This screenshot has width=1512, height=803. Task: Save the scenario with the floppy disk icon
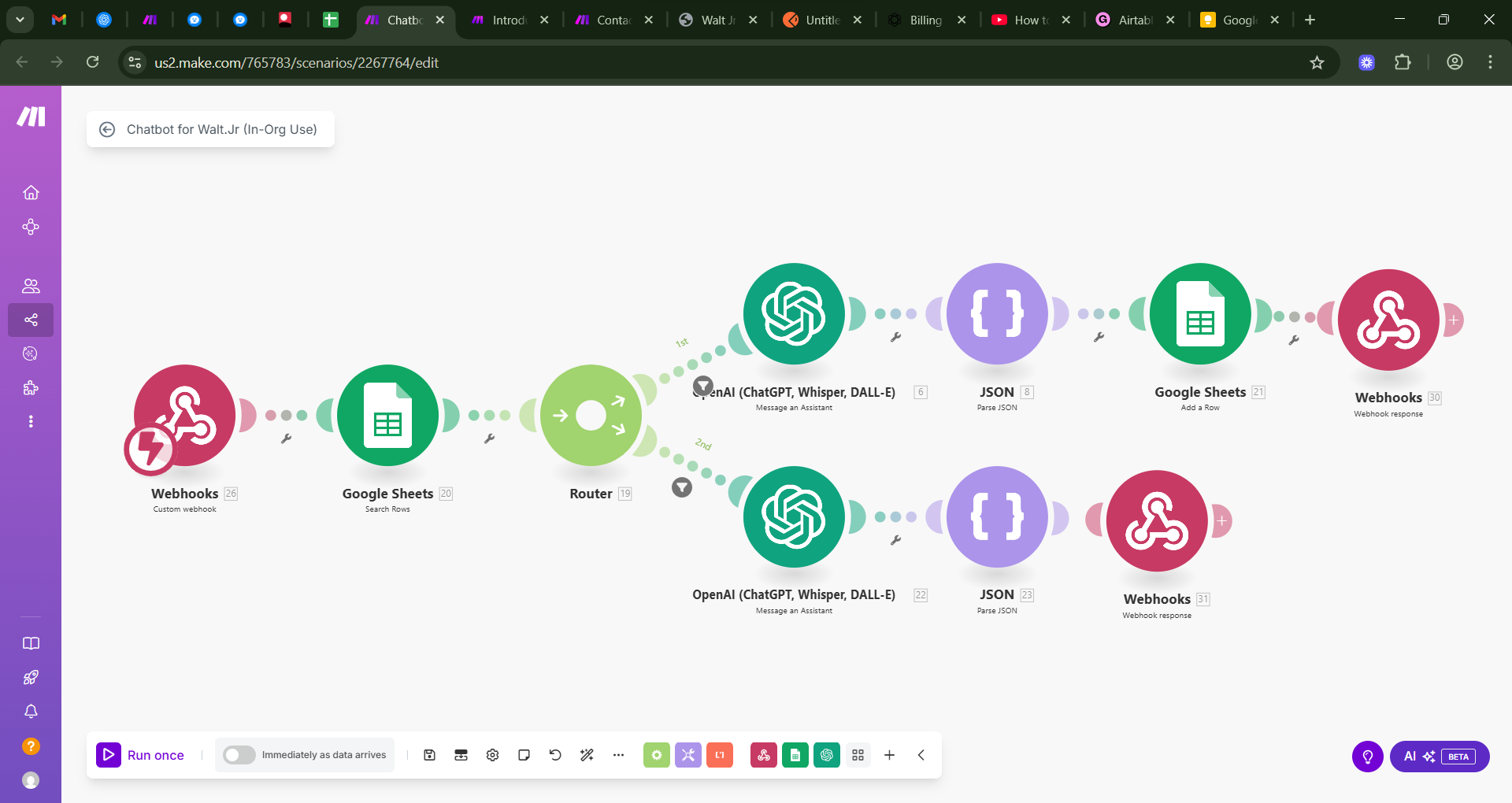point(429,755)
